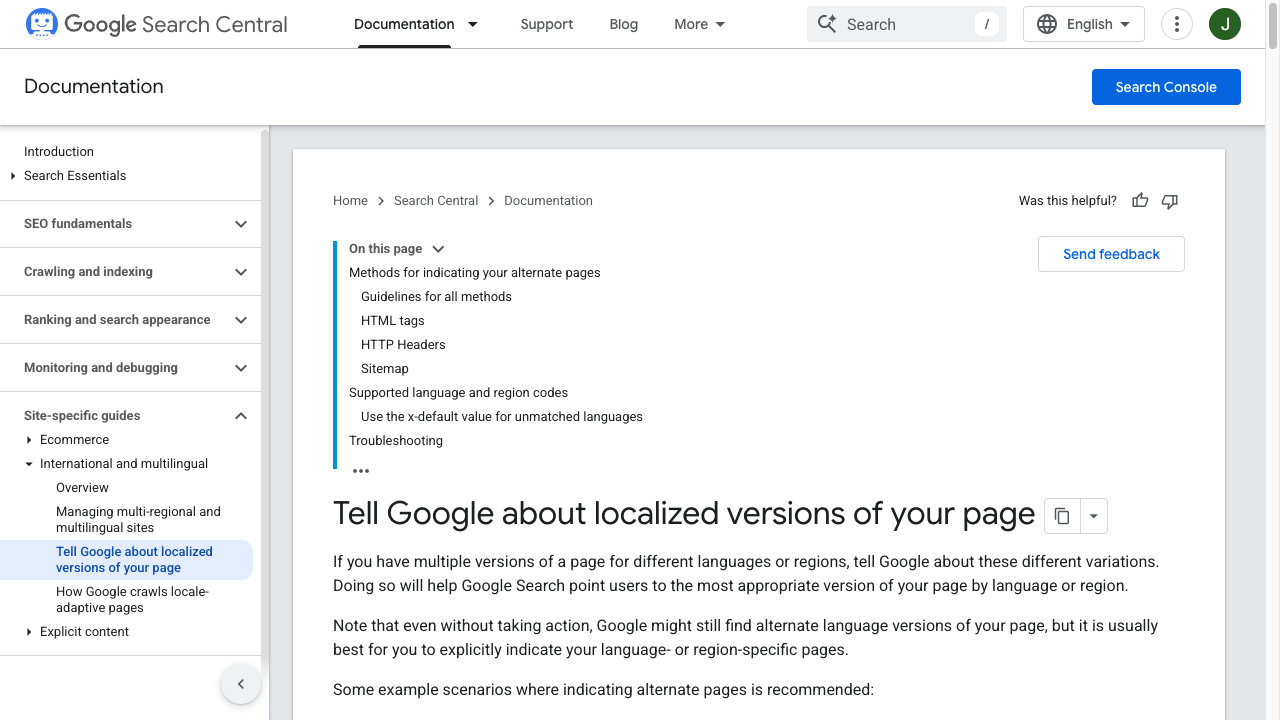Open Managing multi-regional and multilingual sites

(138, 520)
